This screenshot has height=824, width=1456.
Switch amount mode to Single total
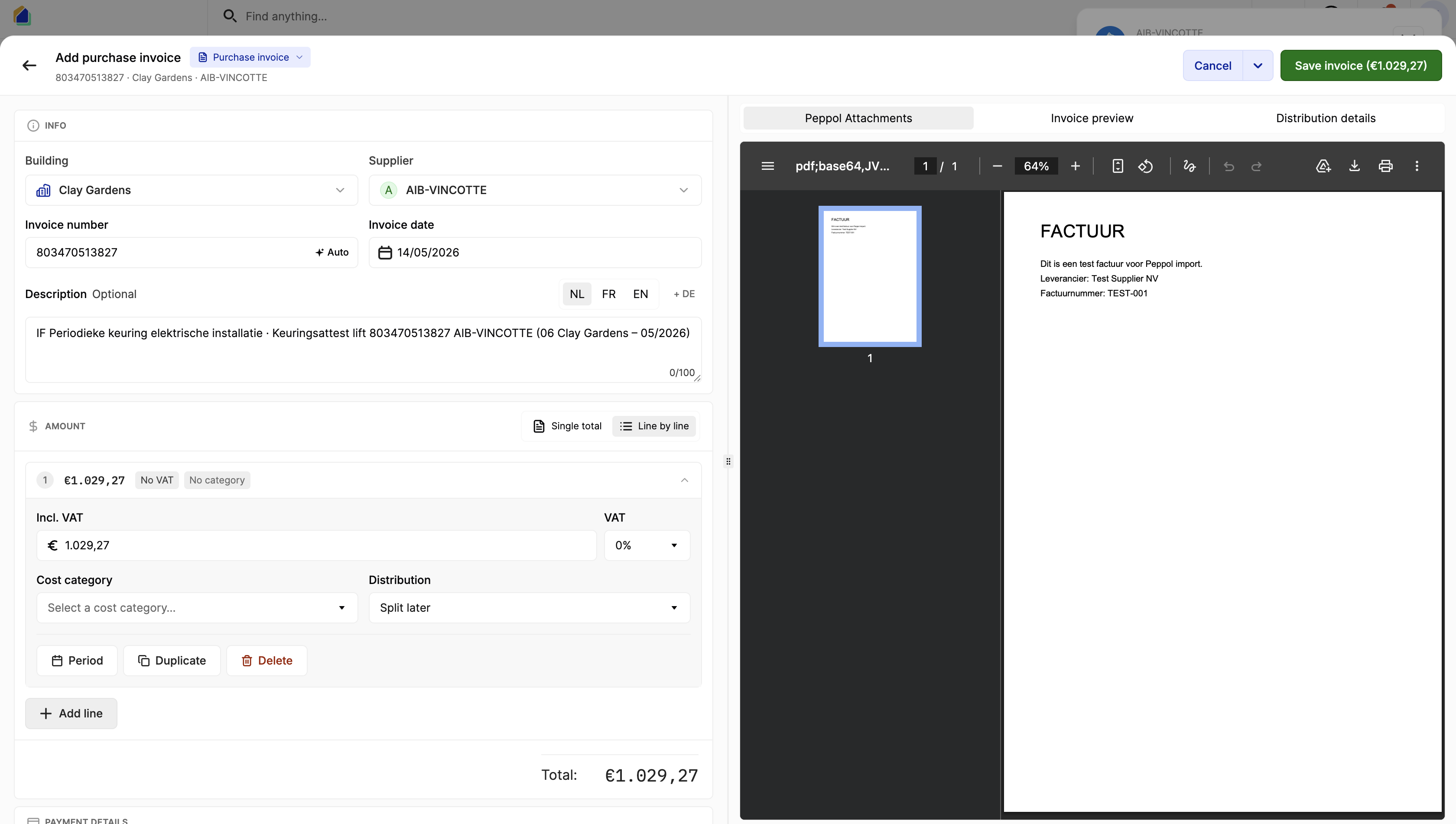567,426
